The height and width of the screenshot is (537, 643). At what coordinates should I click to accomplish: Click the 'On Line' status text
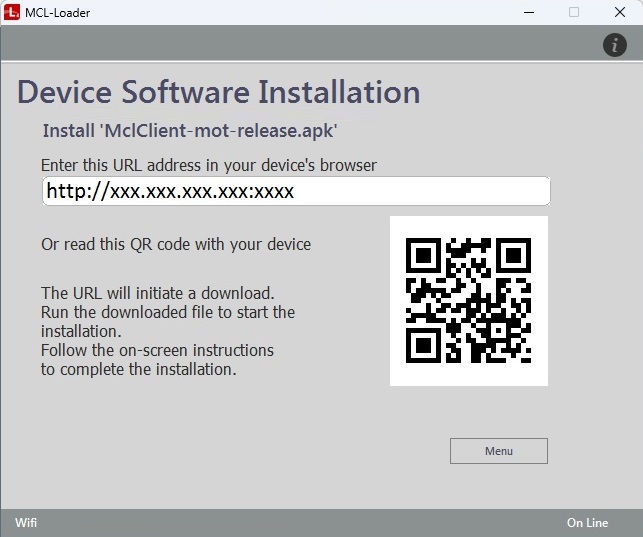(x=587, y=523)
